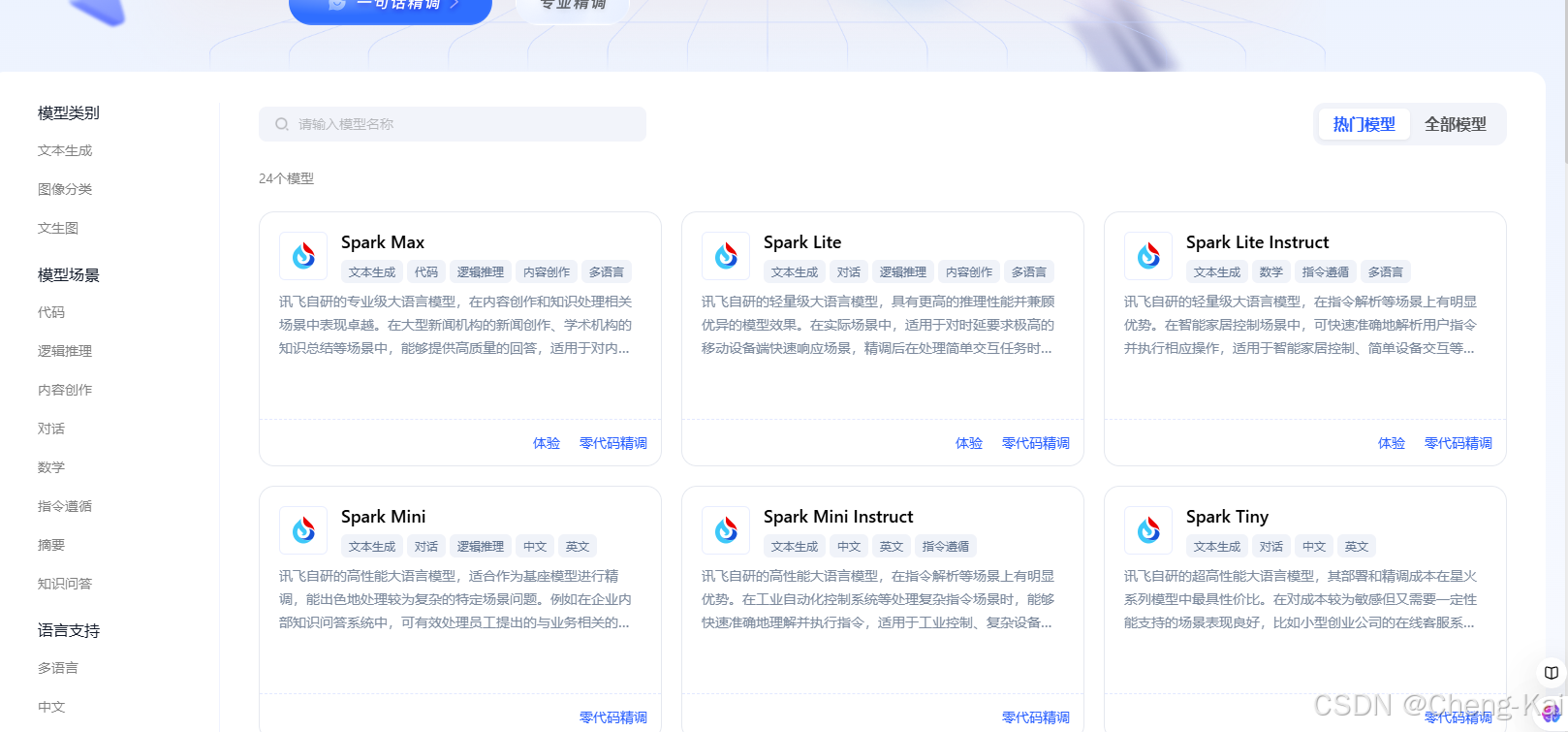The height and width of the screenshot is (732, 1568).
Task: Click 内容创作 tag on Spark Max card
Action: pyautogui.click(x=547, y=272)
